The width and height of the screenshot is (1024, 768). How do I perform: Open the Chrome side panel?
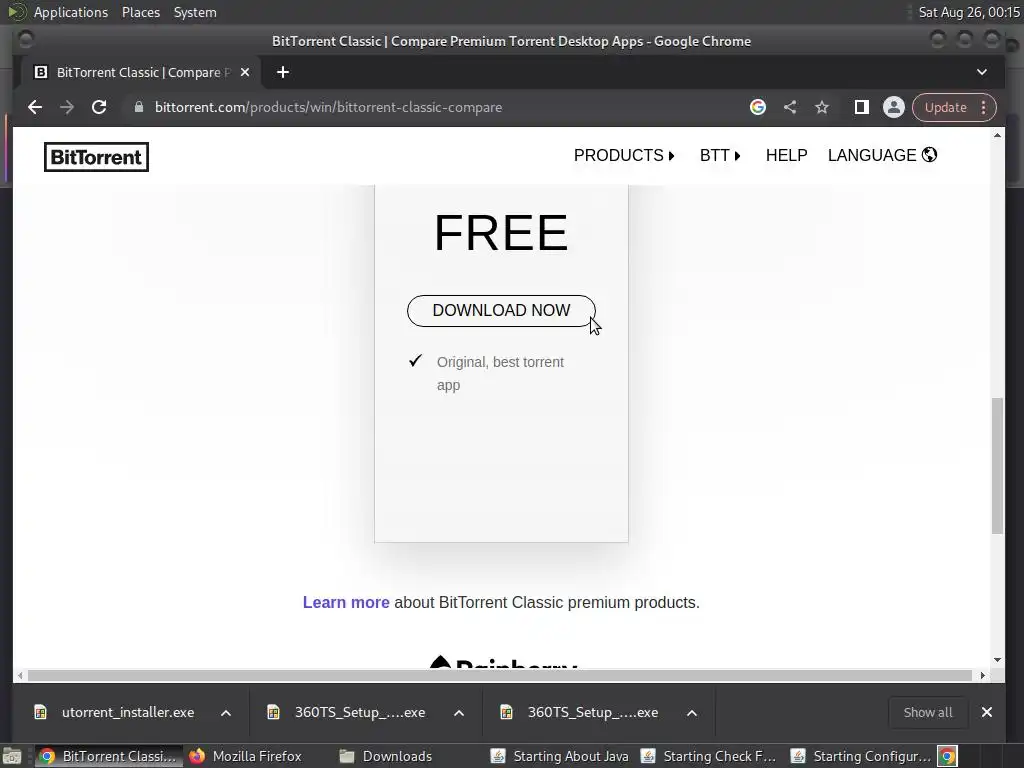tap(861, 107)
